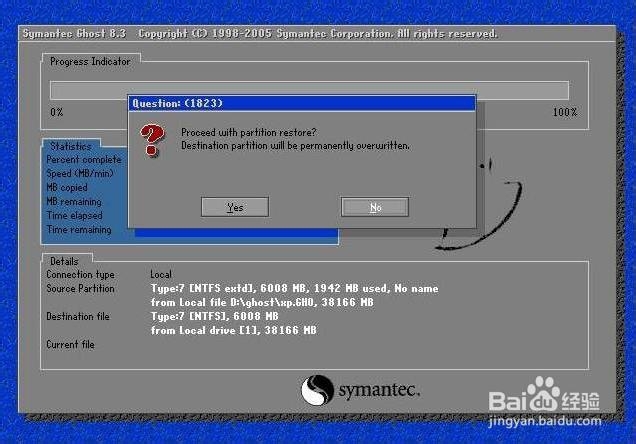Click the "MB remaining" row
Viewport: 636px width, 444px height.
click(74, 202)
